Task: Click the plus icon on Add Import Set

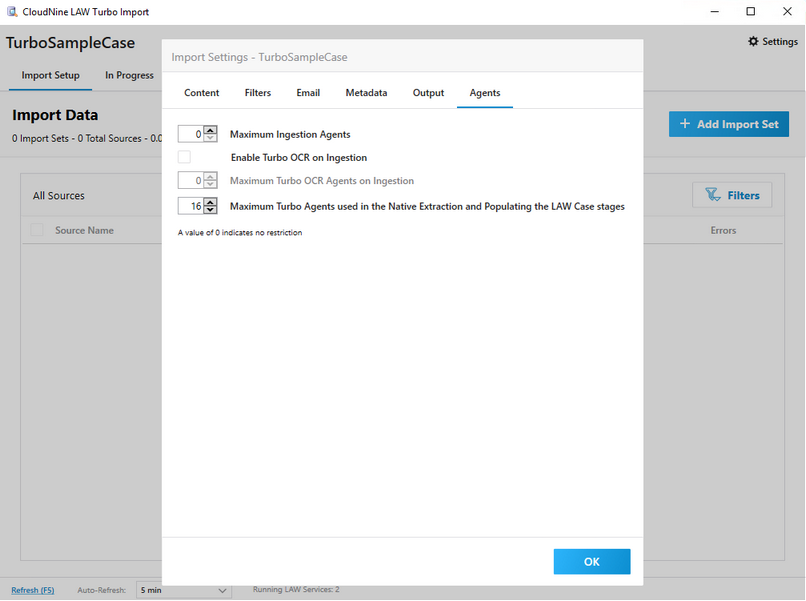Action: pos(685,124)
